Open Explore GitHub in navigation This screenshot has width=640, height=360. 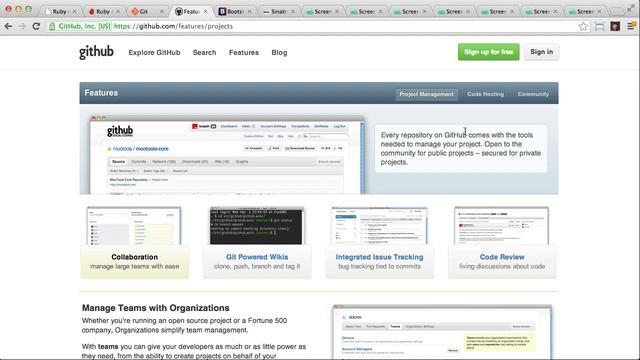click(x=154, y=53)
